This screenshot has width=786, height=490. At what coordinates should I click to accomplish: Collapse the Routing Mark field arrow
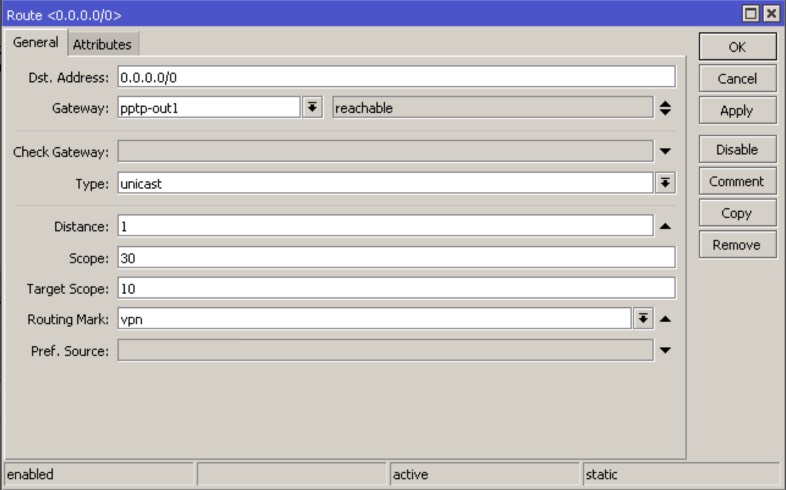666,319
